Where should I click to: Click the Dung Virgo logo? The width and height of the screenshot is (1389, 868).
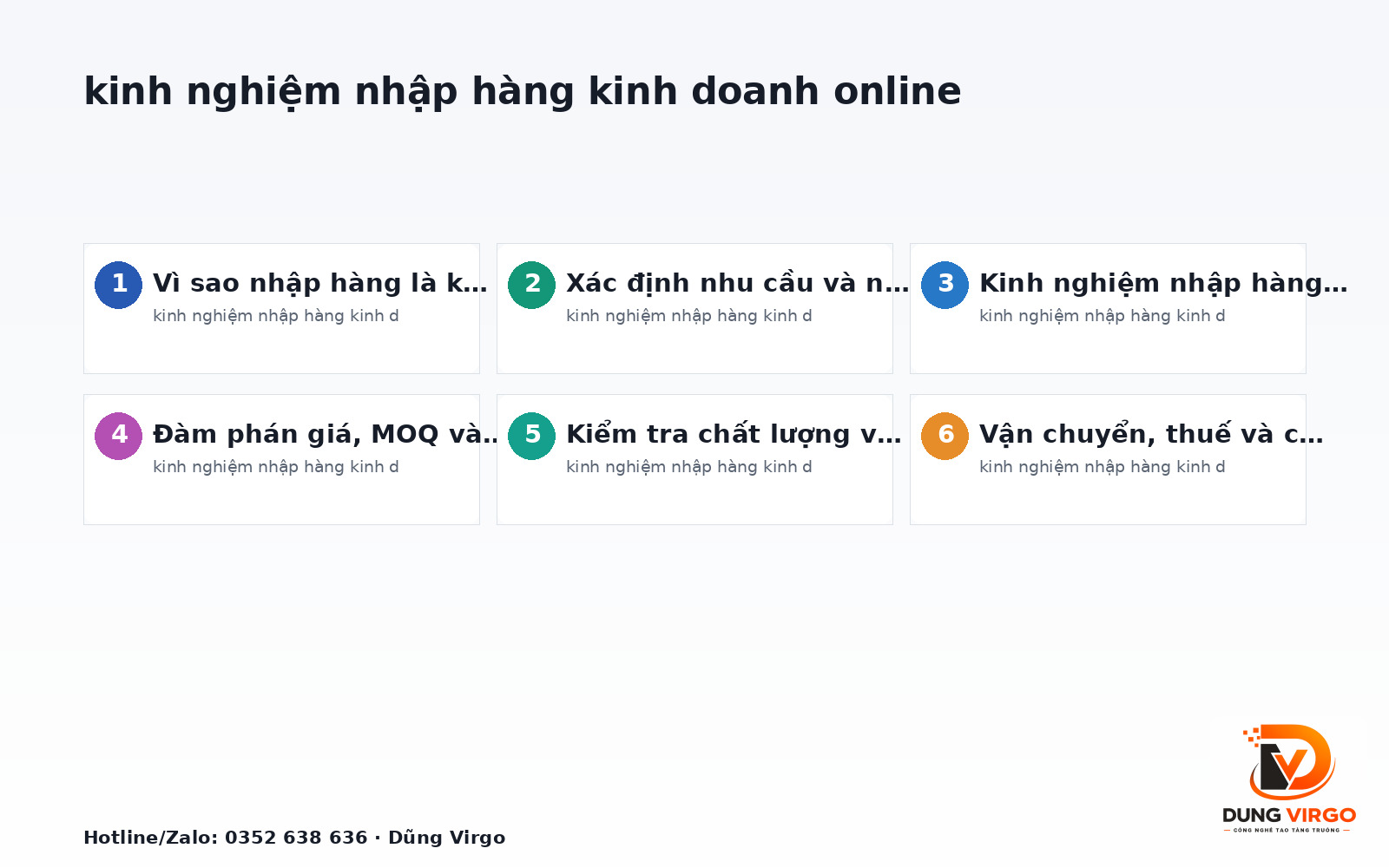[x=1289, y=779]
